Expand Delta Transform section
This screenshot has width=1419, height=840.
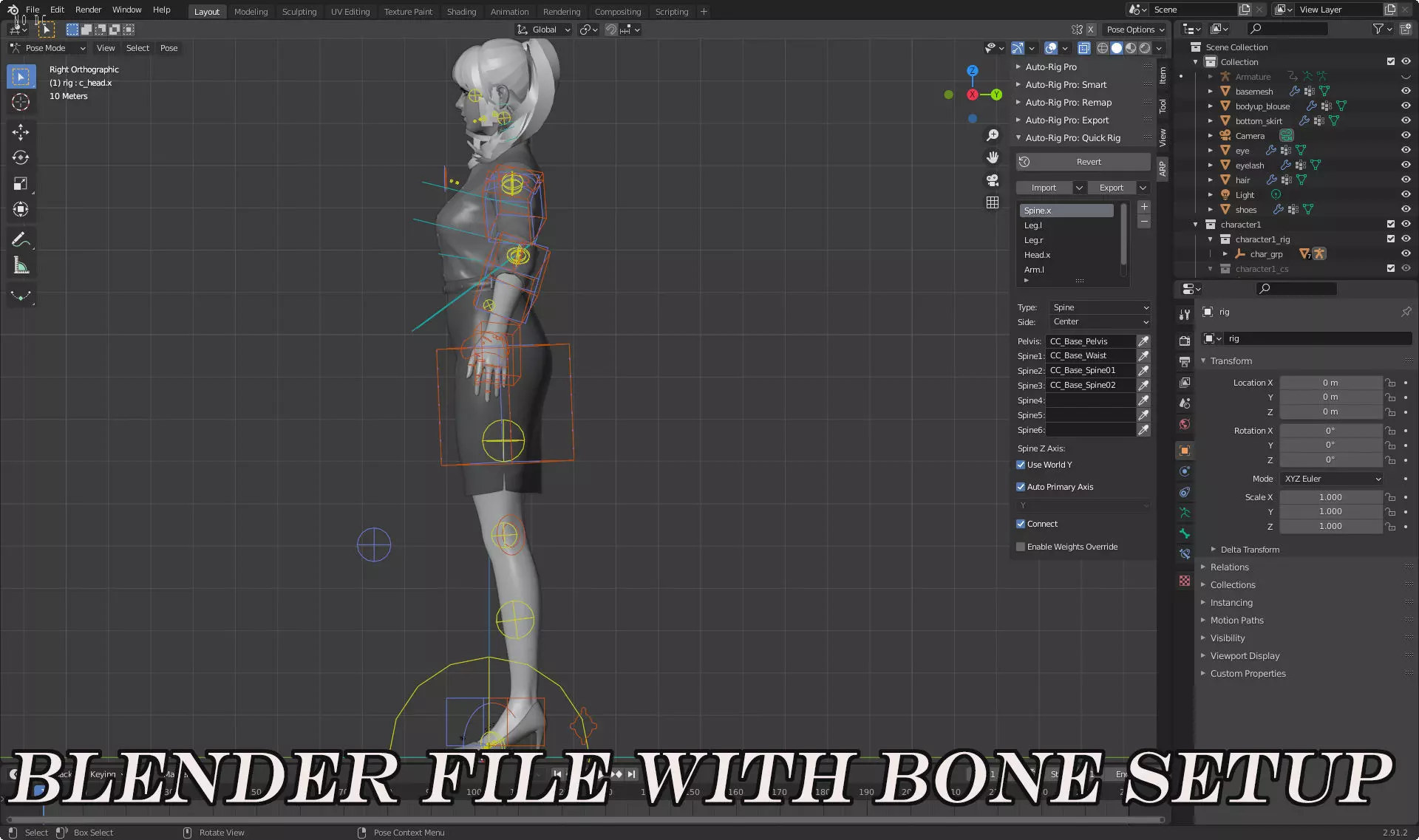click(1250, 550)
